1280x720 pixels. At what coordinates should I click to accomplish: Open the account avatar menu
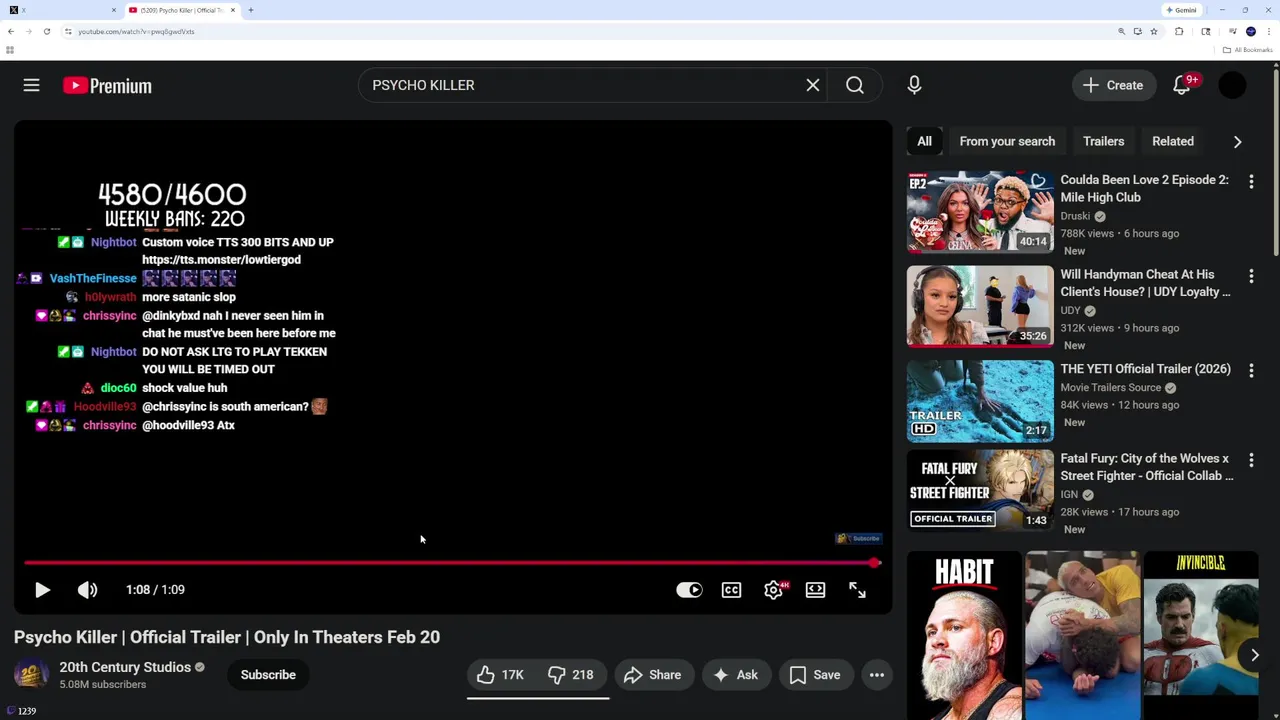pos(1232,85)
